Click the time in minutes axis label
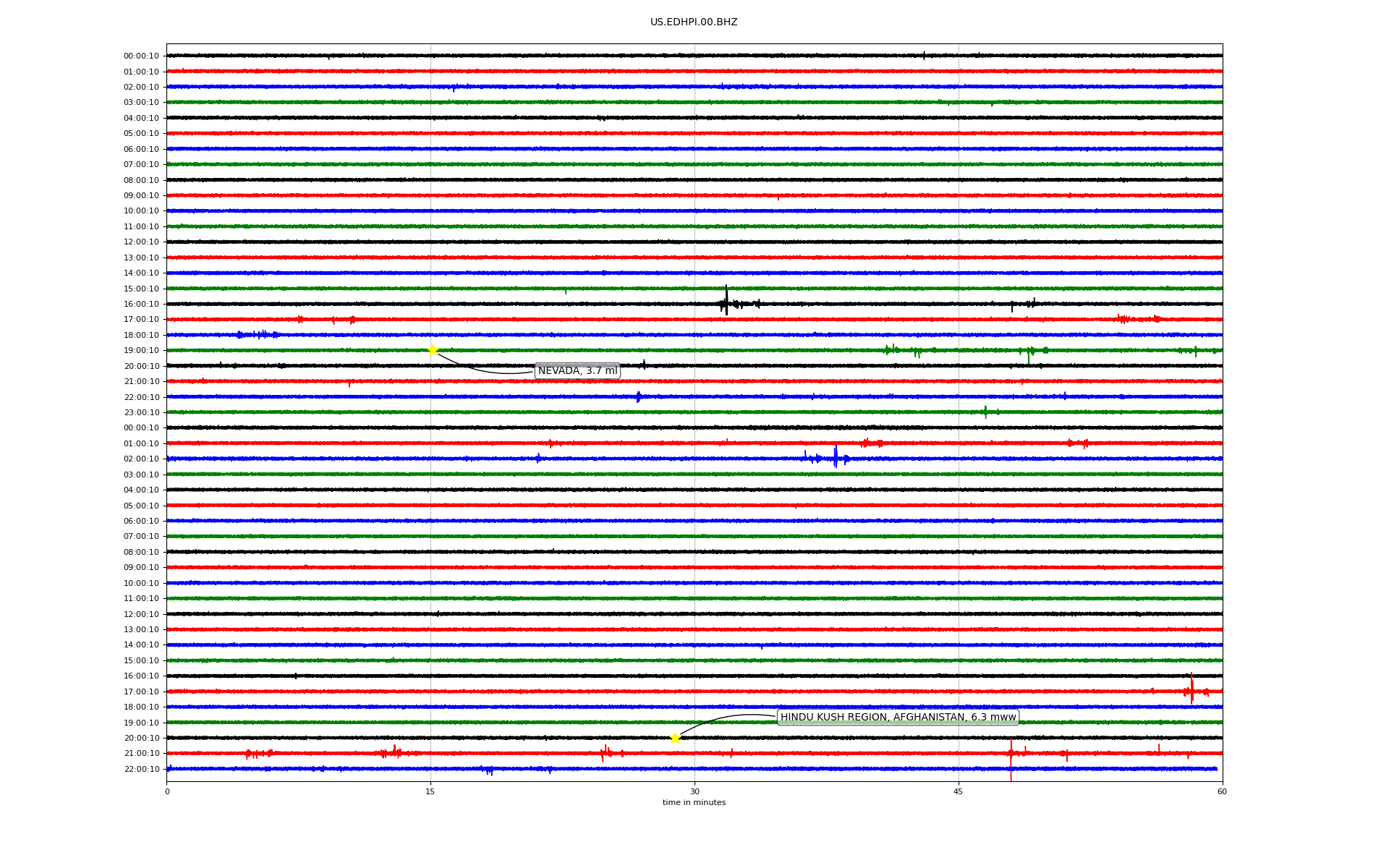 [x=694, y=803]
